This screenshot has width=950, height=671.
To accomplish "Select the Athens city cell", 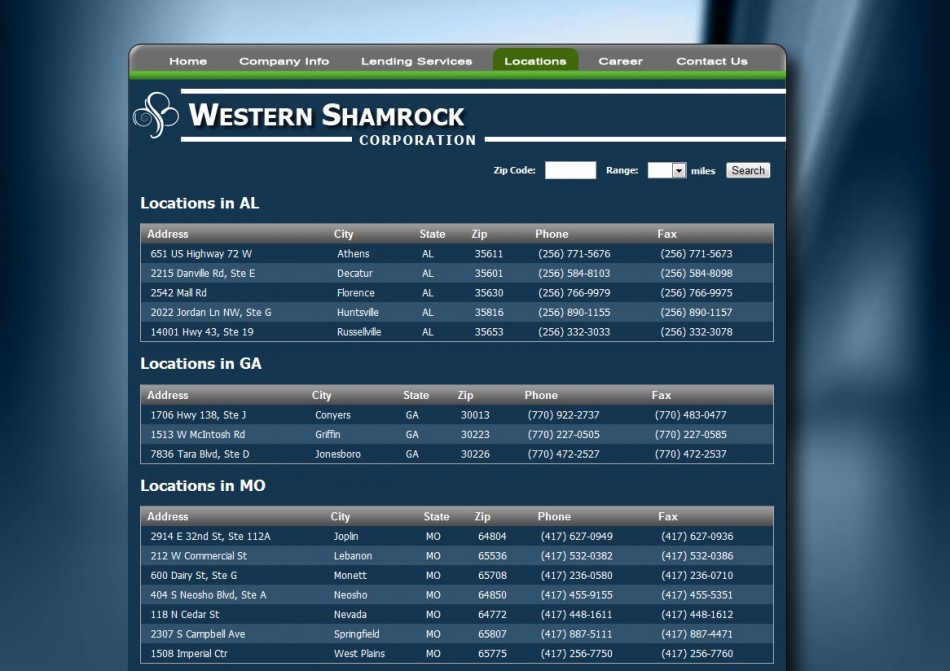I will click(x=353, y=254).
